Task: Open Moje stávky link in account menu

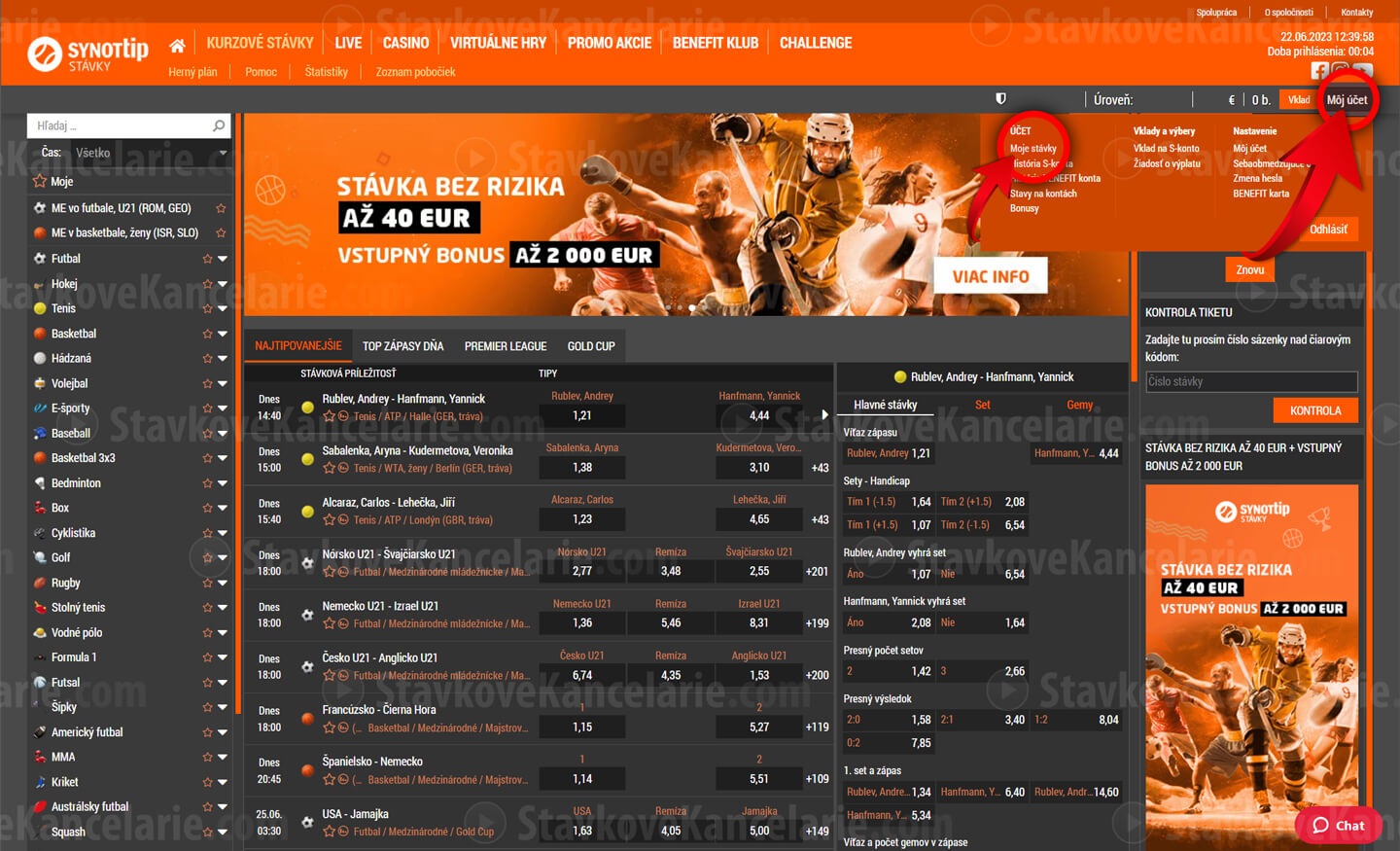Action: pyautogui.click(x=1032, y=149)
